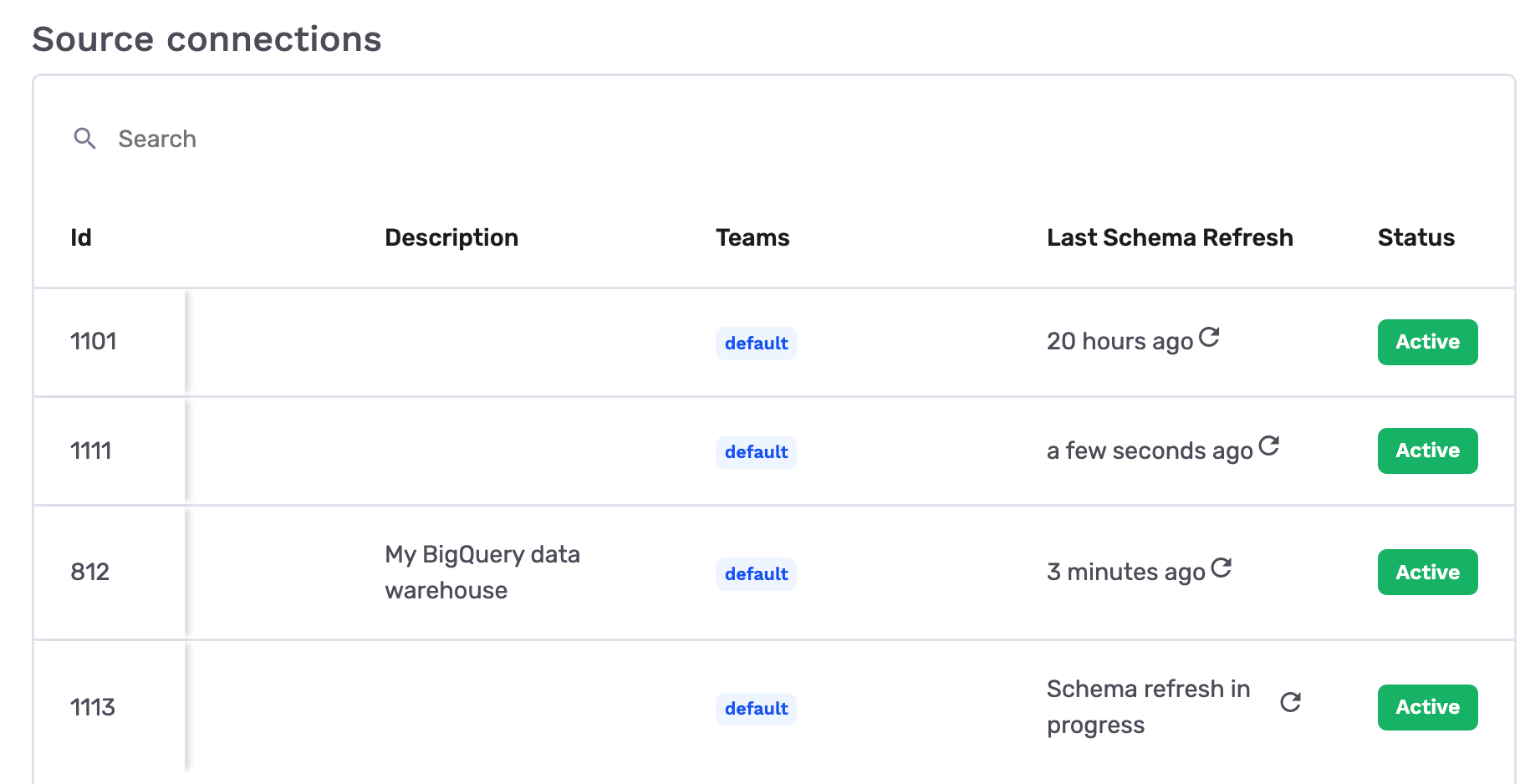Click the Description column header

coord(451,237)
